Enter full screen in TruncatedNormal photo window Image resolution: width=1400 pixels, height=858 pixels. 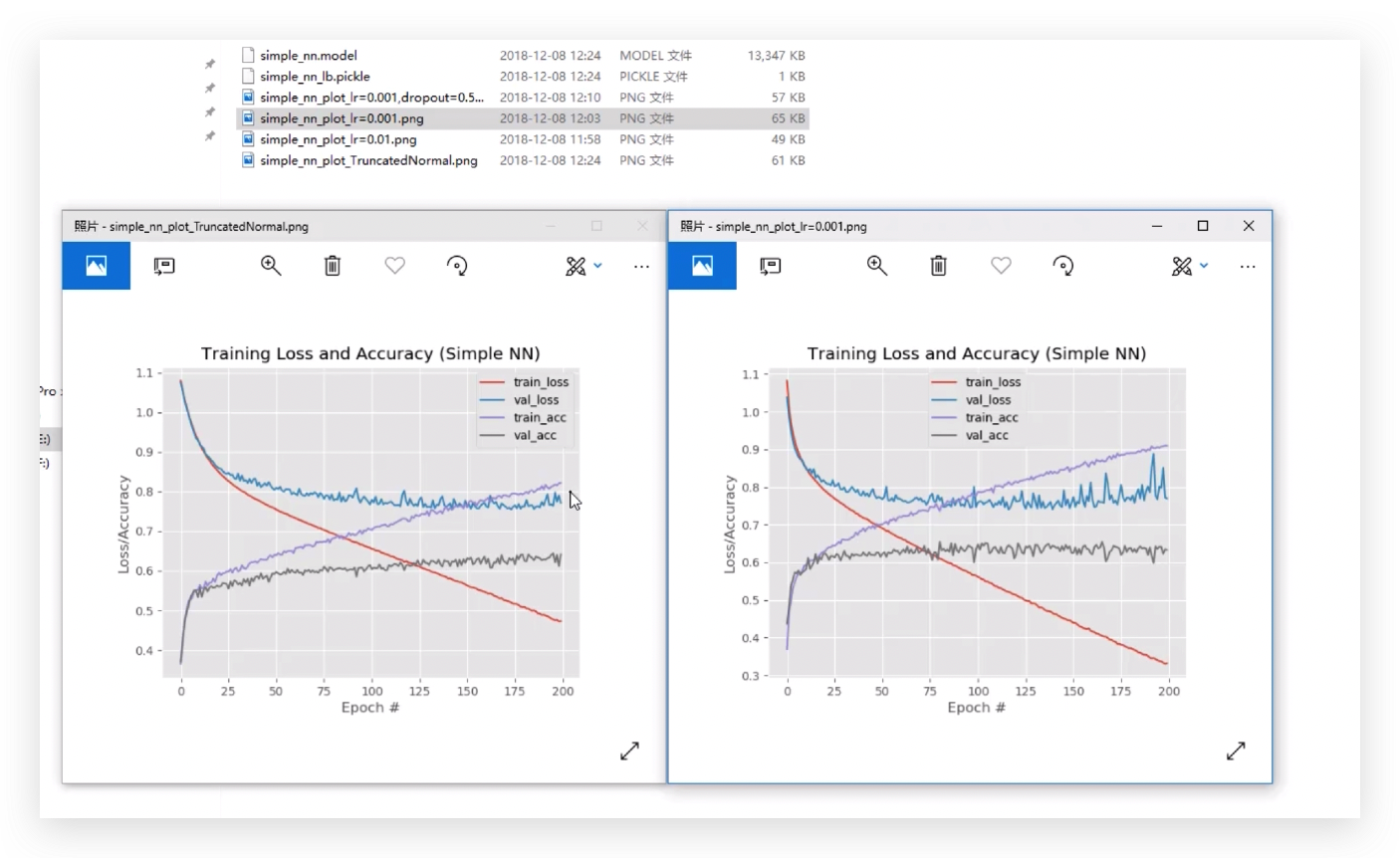click(629, 751)
